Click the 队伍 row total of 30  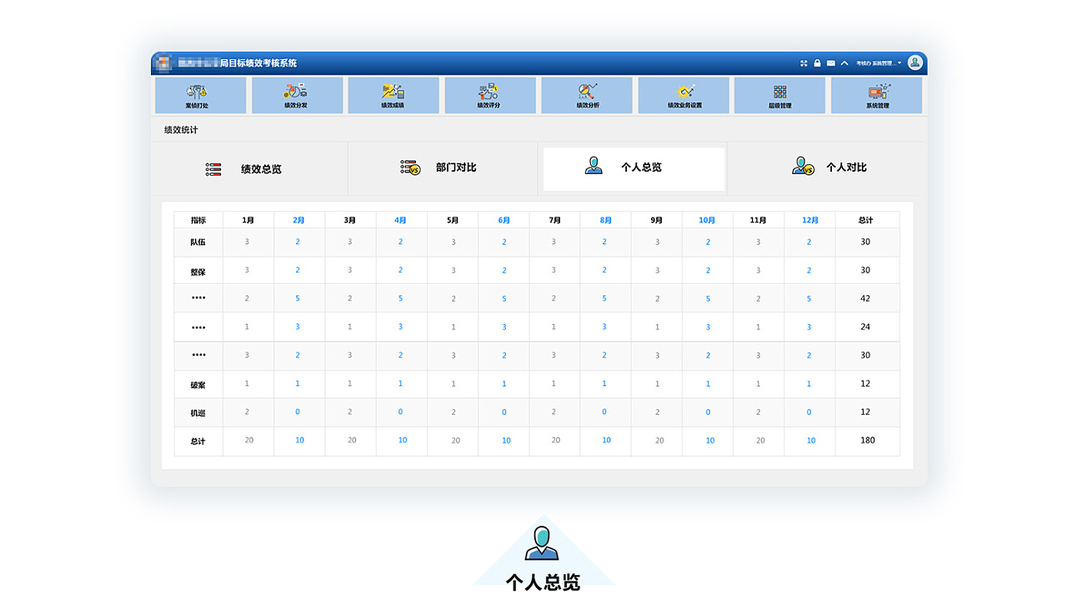(x=865, y=242)
